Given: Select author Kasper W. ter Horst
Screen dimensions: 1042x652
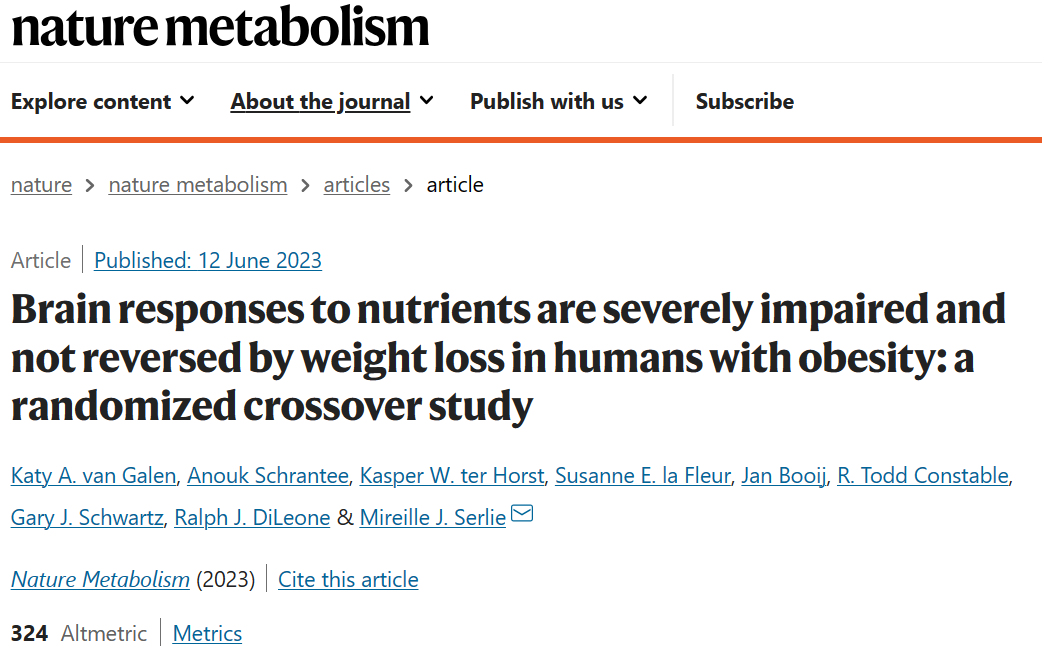Looking at the screenshot, I should 452,476.
